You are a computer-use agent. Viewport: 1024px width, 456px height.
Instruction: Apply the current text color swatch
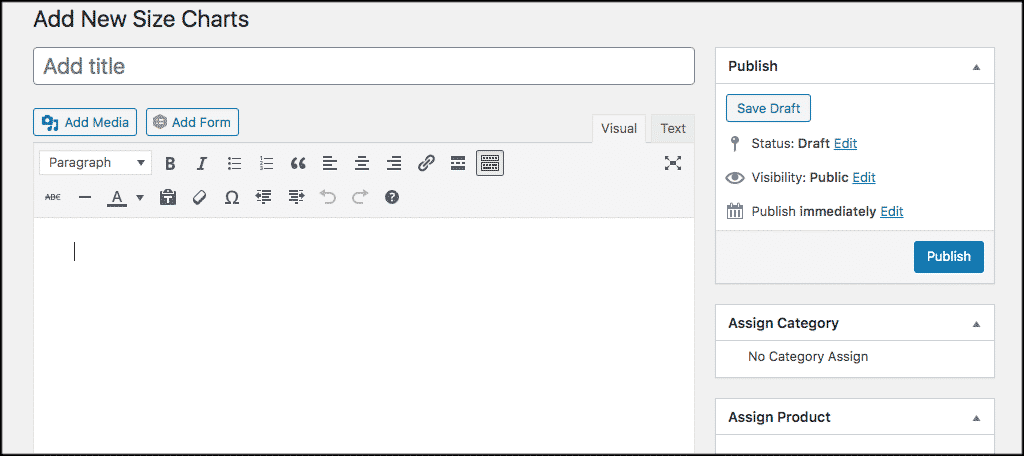pos(117,198)
